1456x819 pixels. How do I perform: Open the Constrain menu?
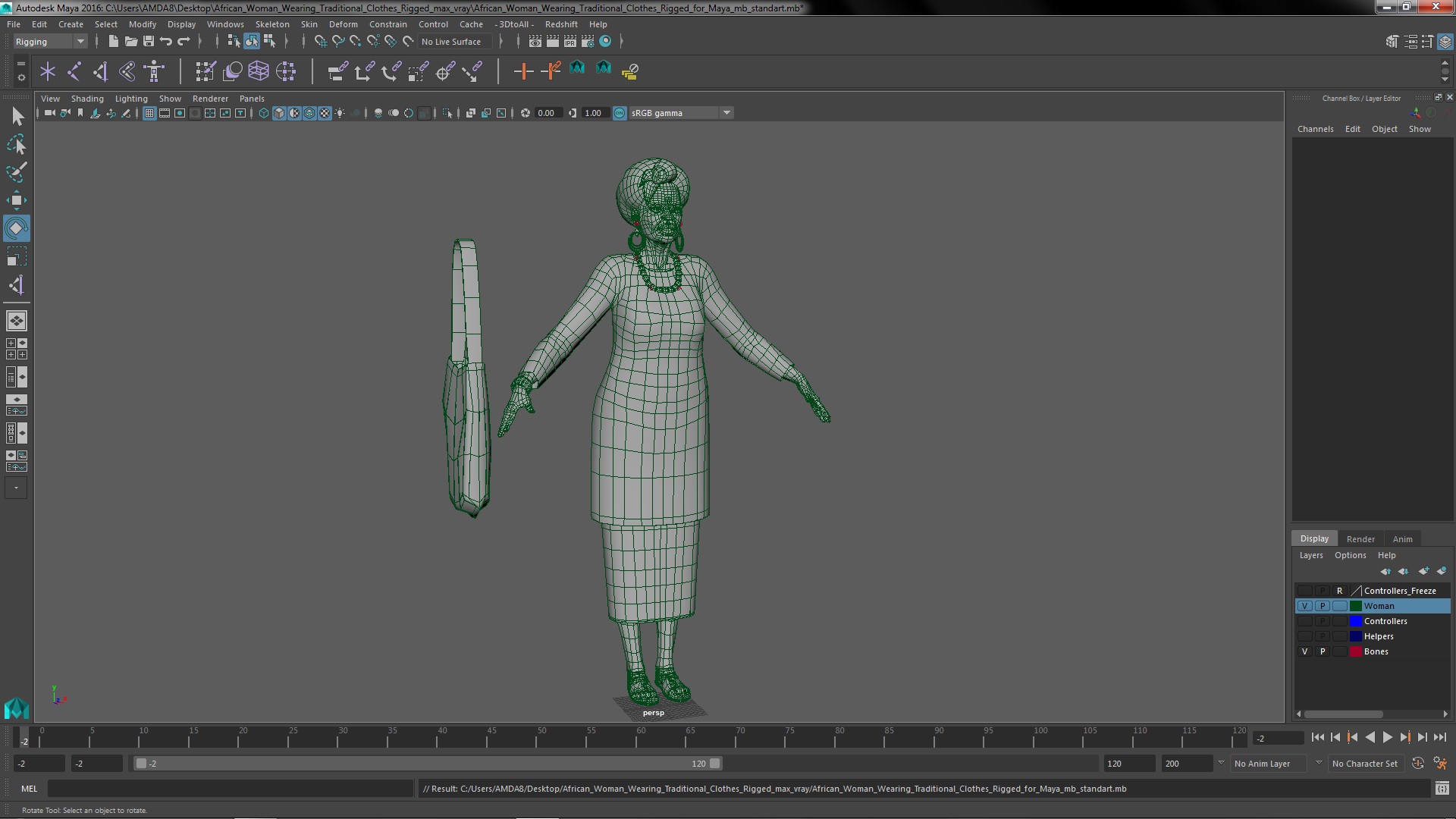coord(388,24)
